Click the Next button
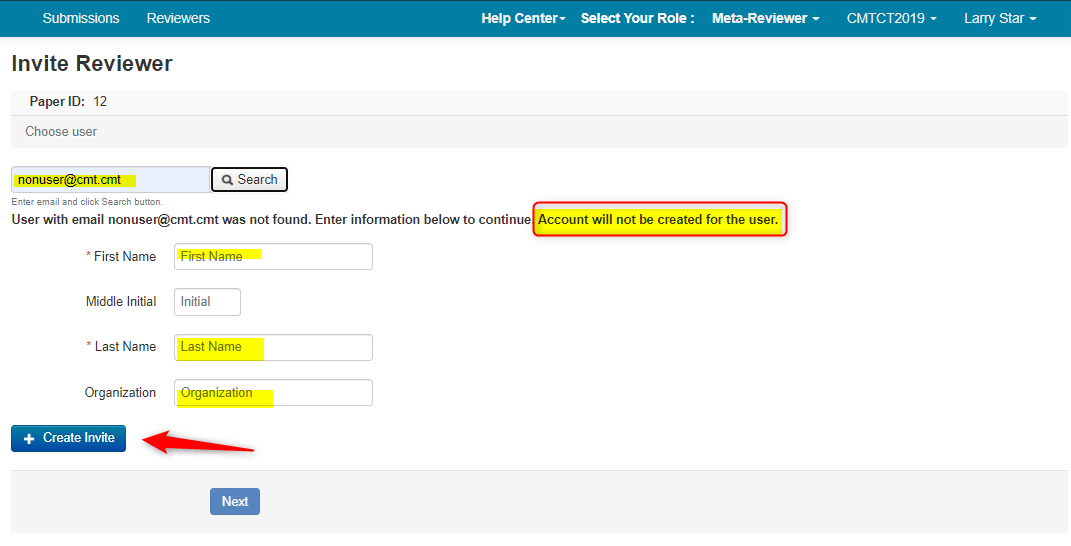Viewport: 1071px width, 546px height. (235, 502)
